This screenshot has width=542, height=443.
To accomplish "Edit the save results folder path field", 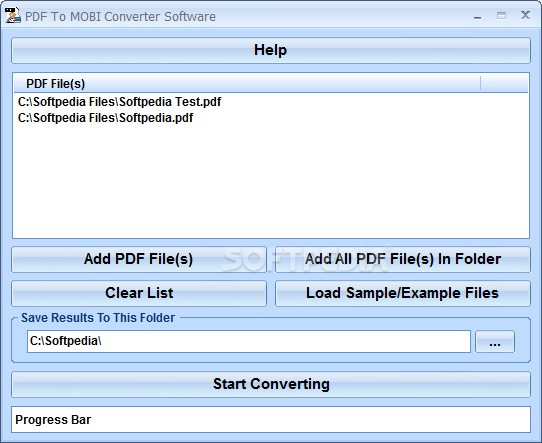I will pos(249,342).
